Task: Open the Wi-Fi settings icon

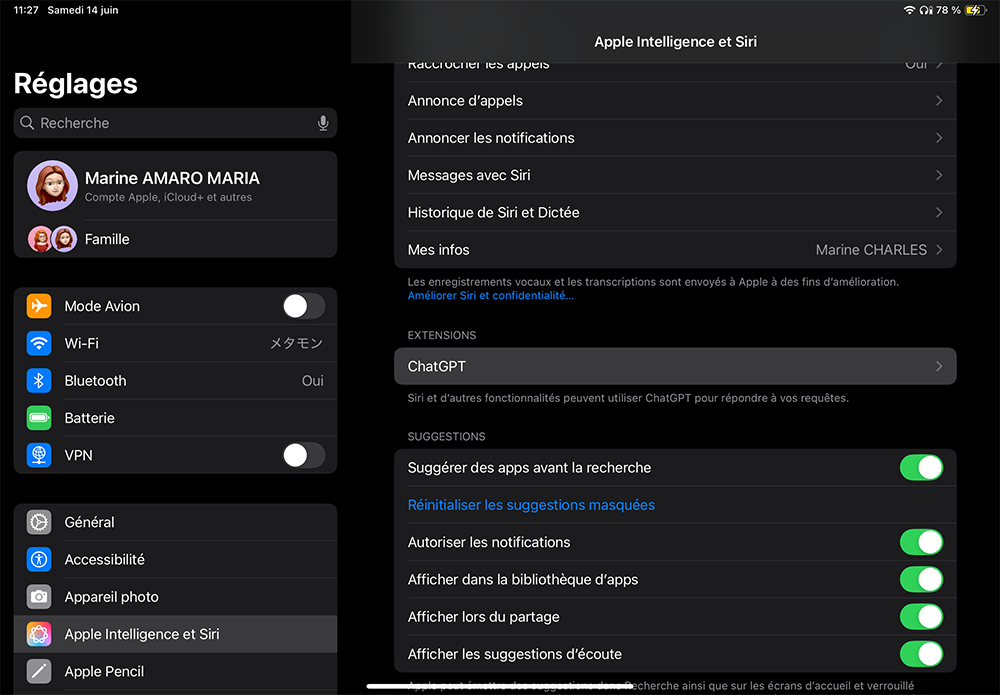Action: 39,343
